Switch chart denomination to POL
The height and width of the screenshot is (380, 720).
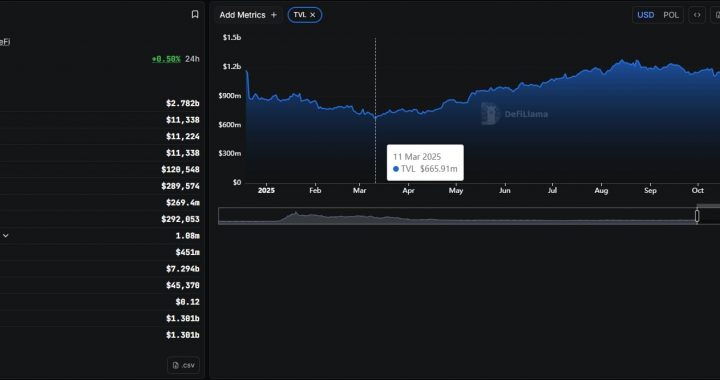click(x=671, y=15)
